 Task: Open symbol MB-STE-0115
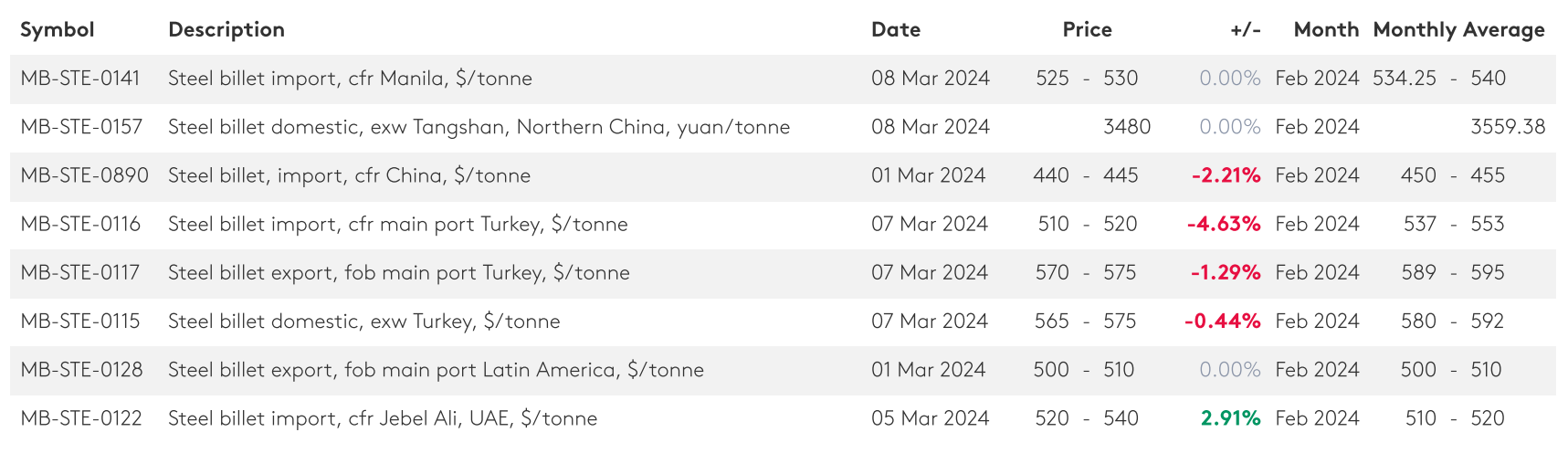click(x=80, y=321)
